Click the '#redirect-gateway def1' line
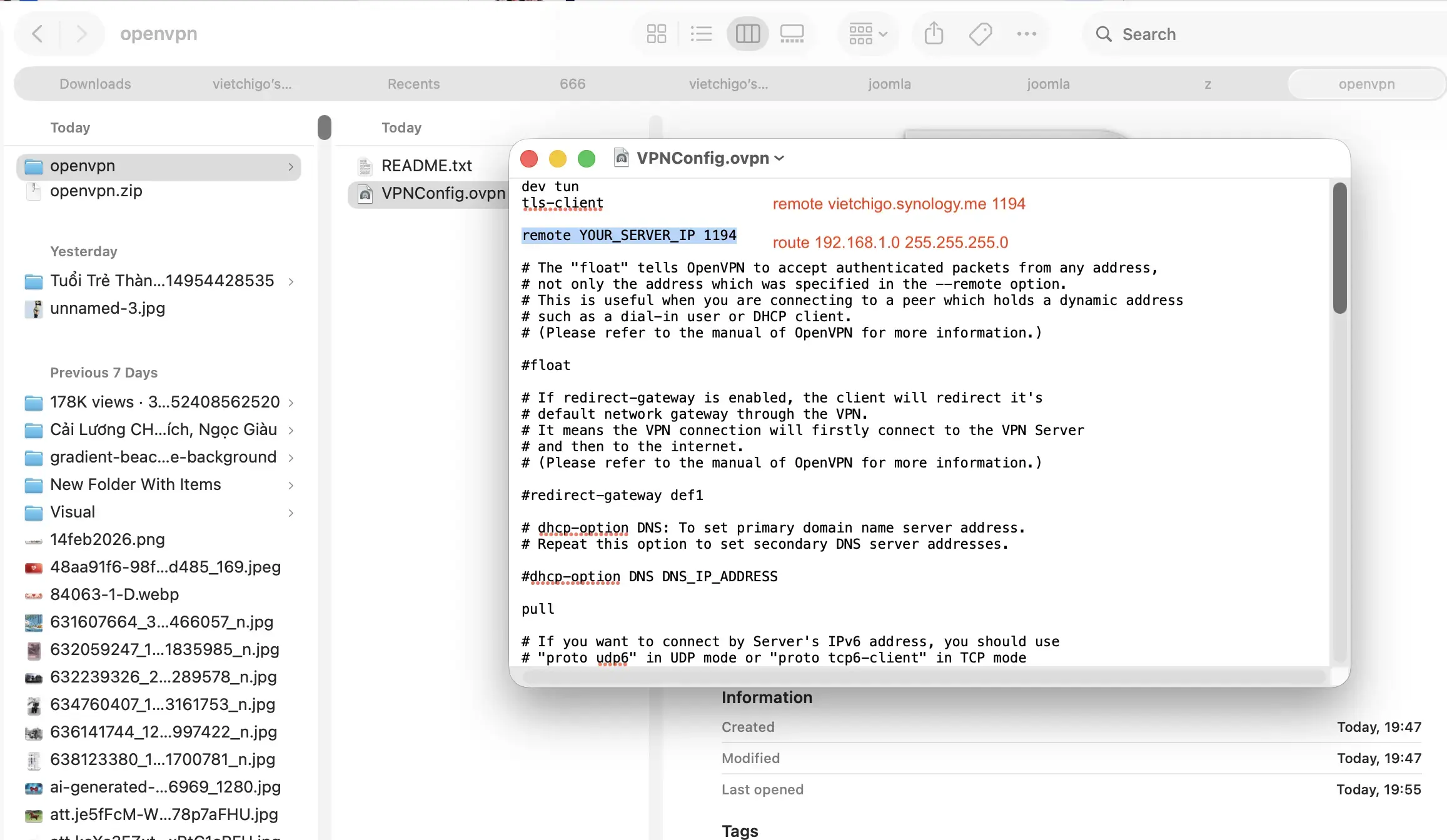The width and height of the screenshot is (1447, 840). (612, 496)
